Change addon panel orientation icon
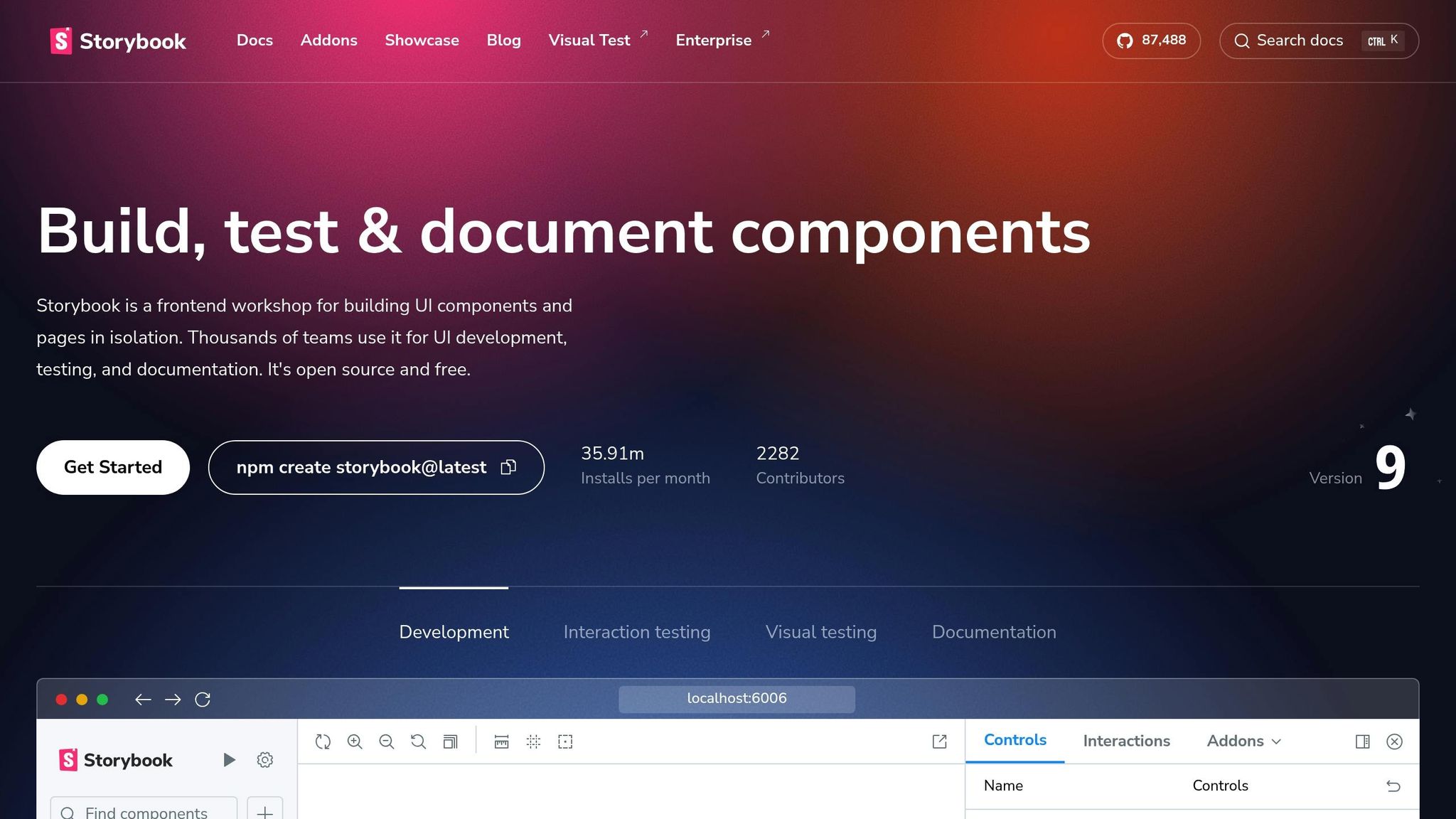Image resolution: width=1456 pixels, height=819 pixels. pyautogui.click(x=1362, y=742)
